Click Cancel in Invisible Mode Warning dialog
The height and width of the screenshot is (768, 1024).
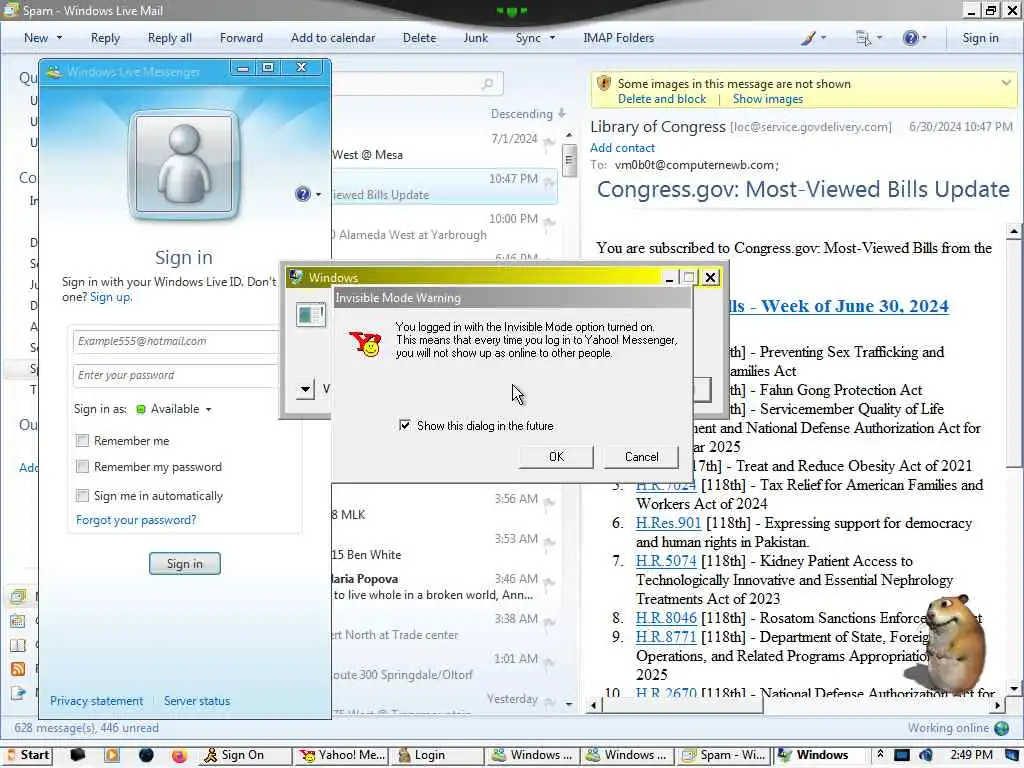641,456
